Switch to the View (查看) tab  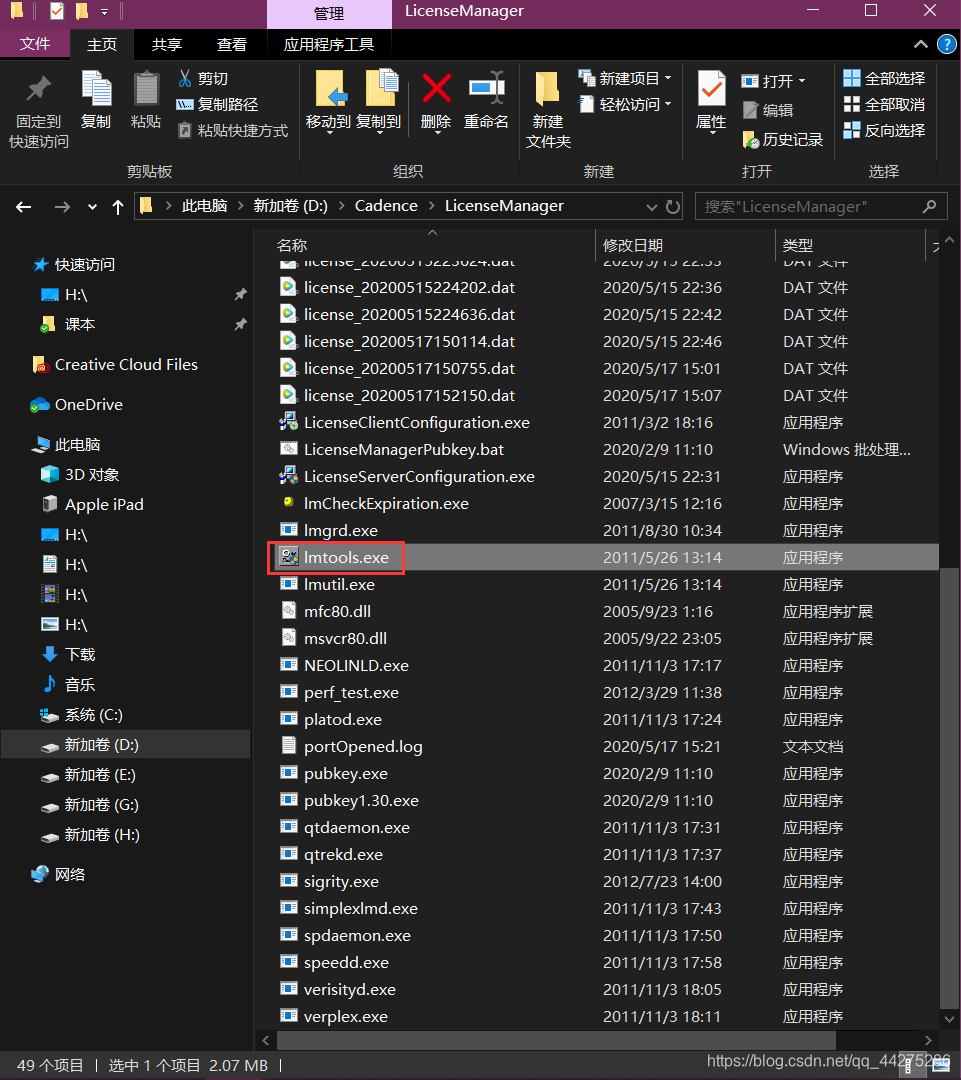[x=232, y=45]
